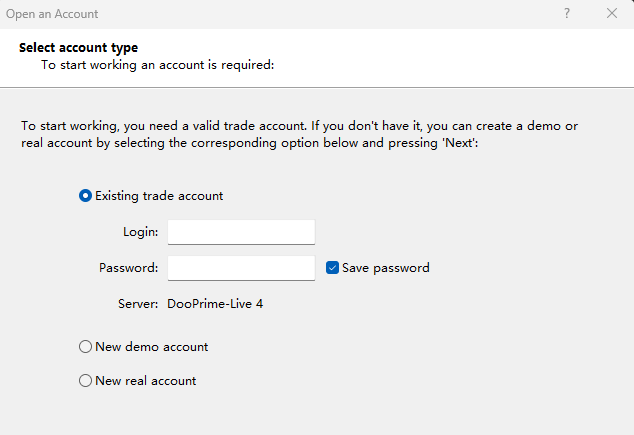Click the Save password label text
Viewport: 634px width, 435px height.
tap(385, 268)
